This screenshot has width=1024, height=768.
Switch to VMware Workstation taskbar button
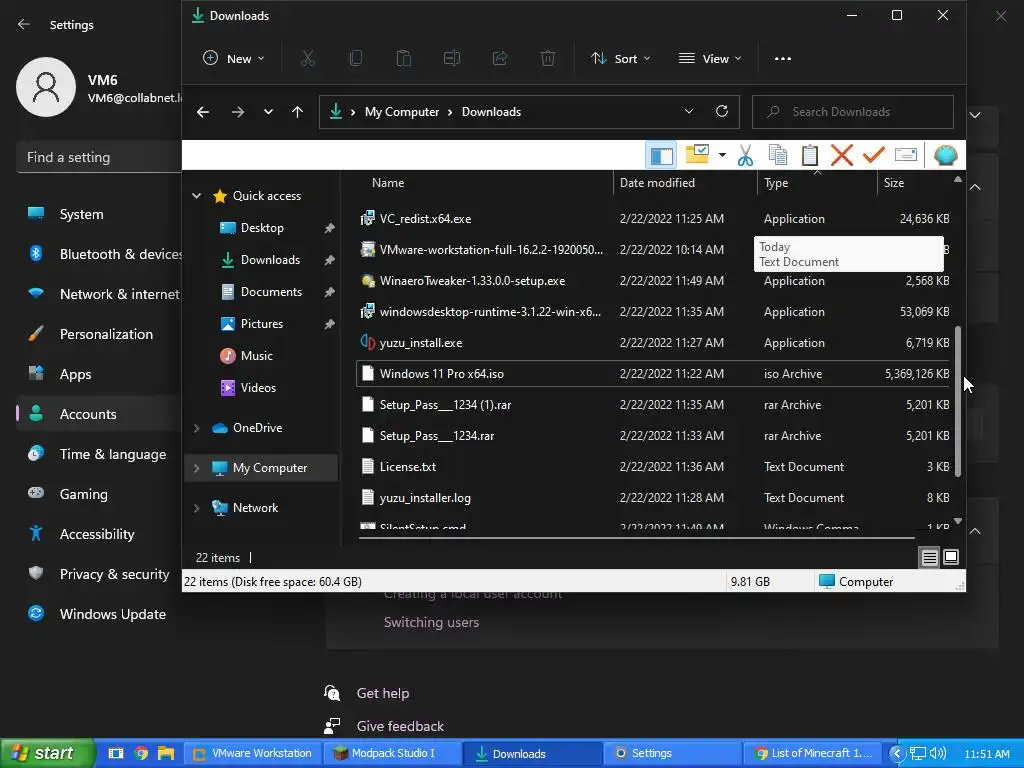[x=253, y=754]
